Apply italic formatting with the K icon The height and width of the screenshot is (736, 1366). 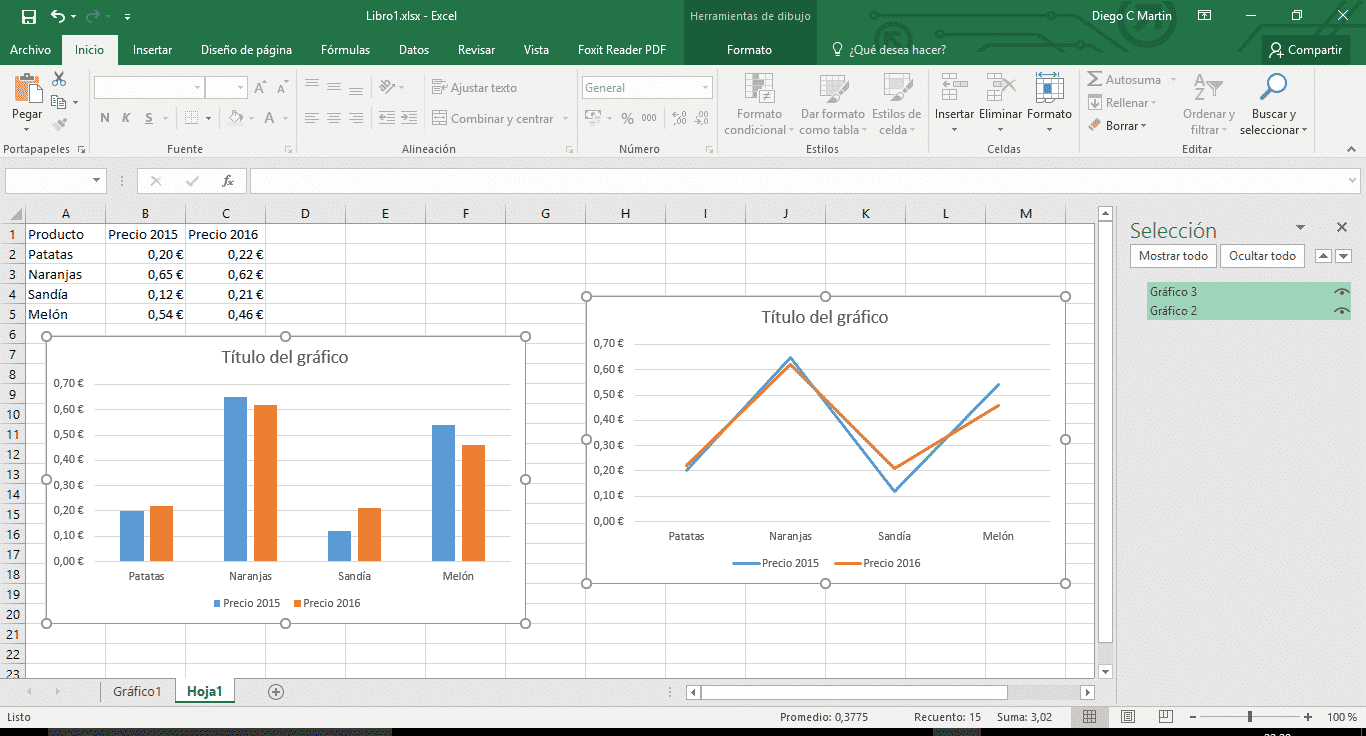pyautogui.click(x=124, y=118)
